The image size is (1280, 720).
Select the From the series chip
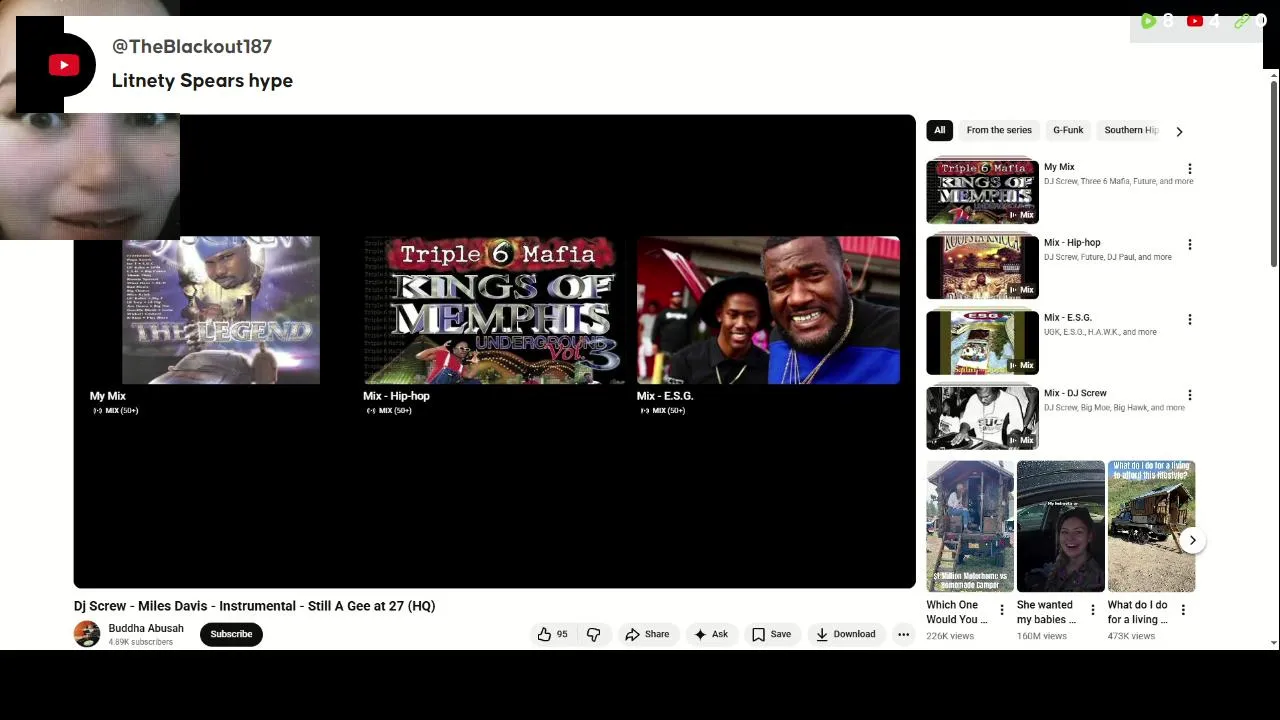tap(999, 130)
